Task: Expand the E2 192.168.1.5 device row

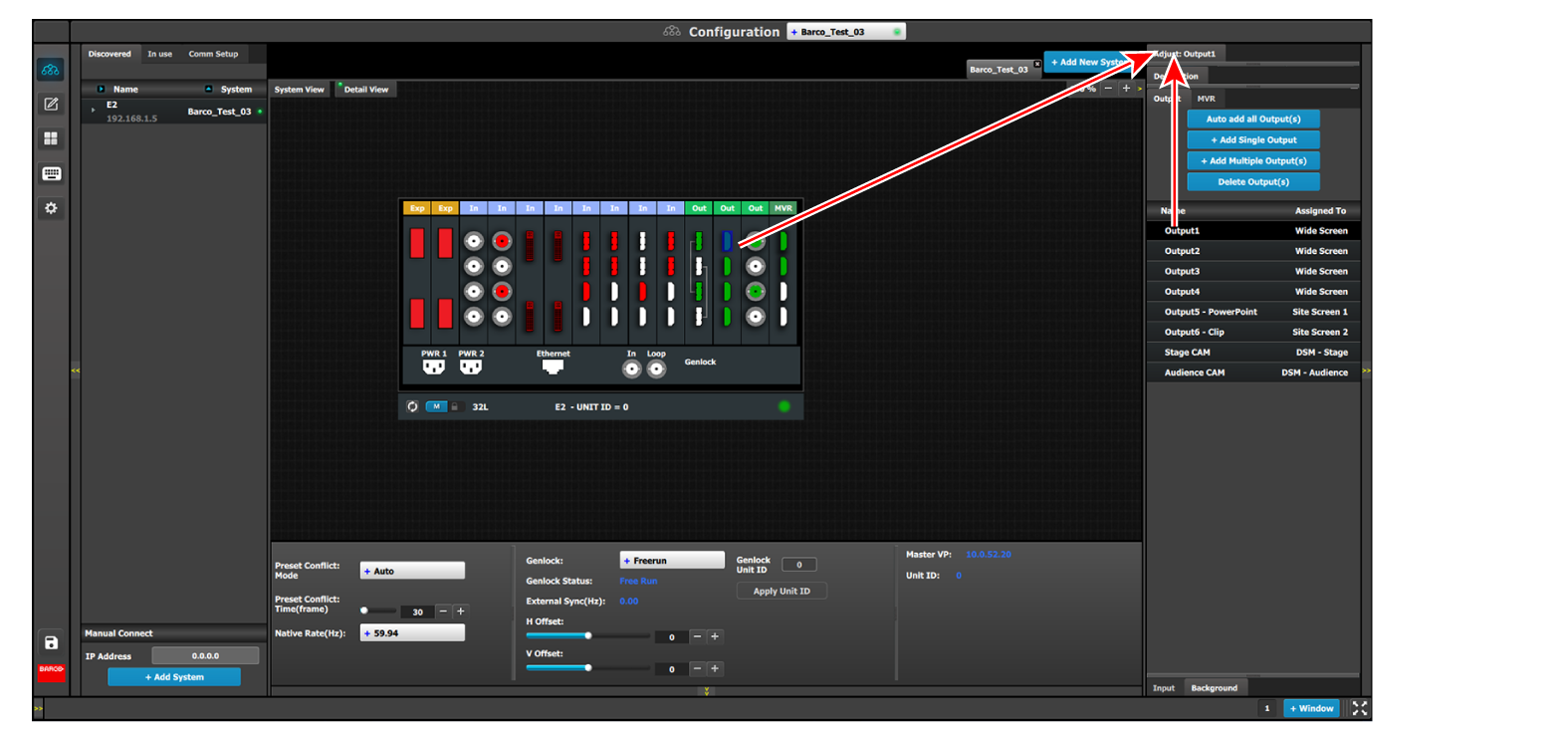Action: pyautogui.click(x=93, y=111)
